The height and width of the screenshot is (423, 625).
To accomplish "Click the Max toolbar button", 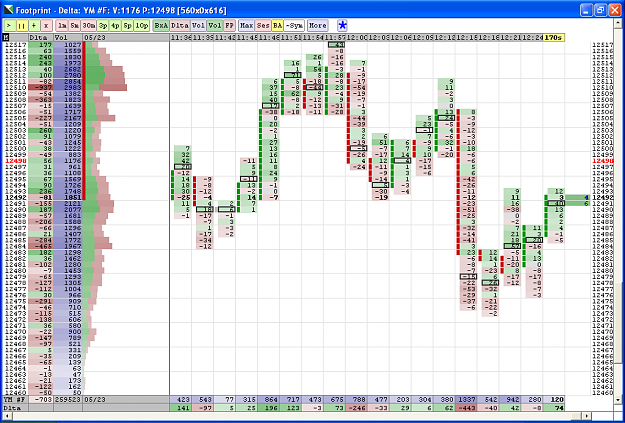I will [246, 26].
